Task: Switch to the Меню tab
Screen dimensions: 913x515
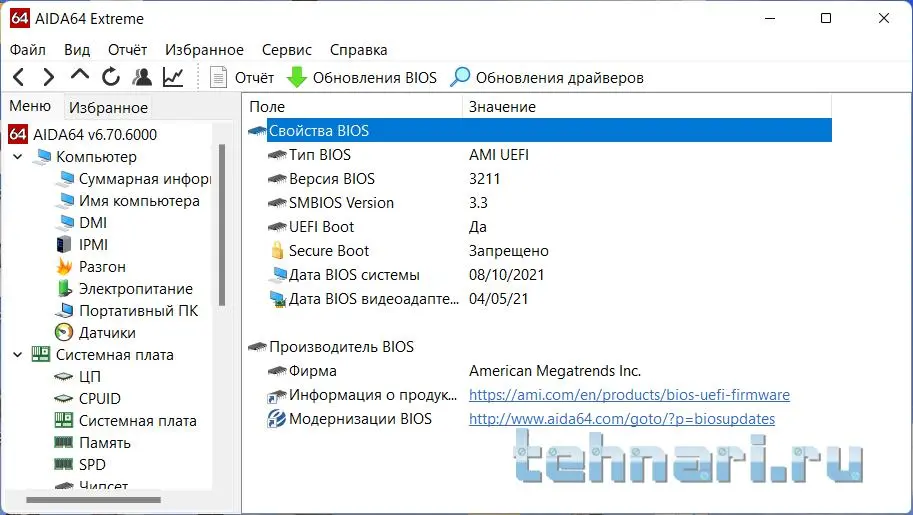Action: [x=30, y=106]
